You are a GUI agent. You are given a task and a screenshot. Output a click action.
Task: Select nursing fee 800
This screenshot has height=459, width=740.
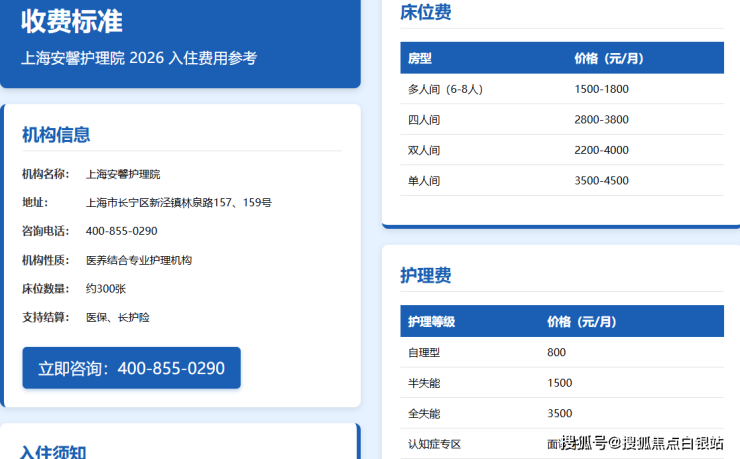pyautogui.click(x=556, y=352)
